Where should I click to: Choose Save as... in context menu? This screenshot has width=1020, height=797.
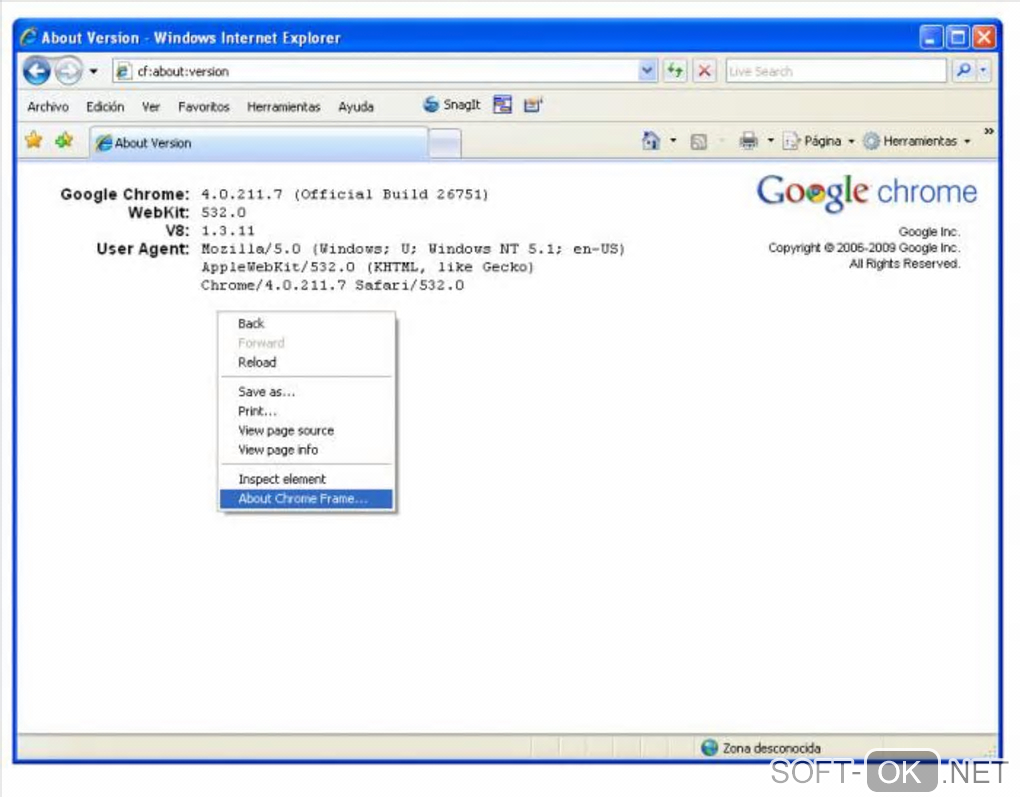coord(306,392)
